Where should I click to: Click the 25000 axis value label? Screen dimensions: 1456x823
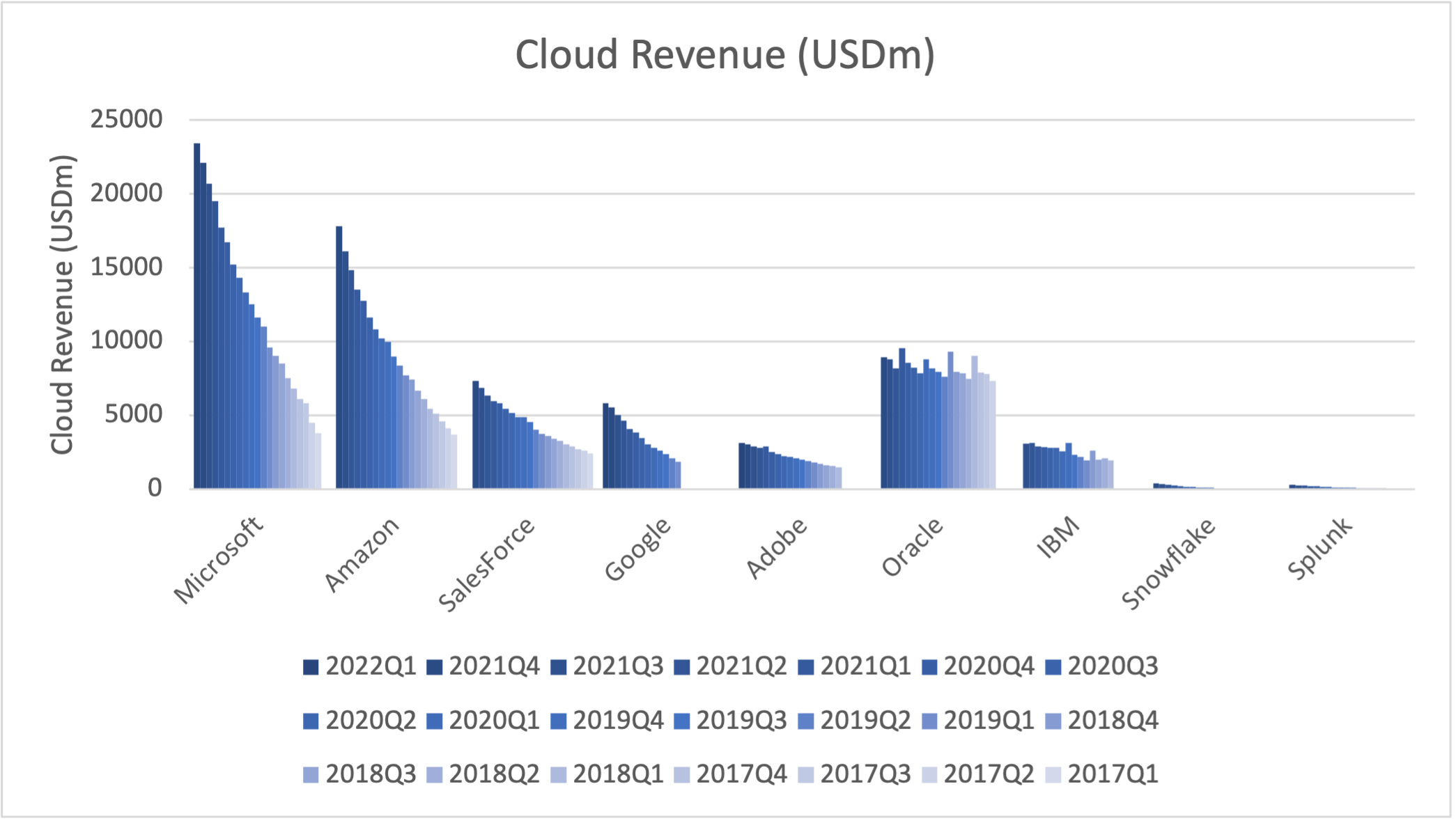[126, 119]
